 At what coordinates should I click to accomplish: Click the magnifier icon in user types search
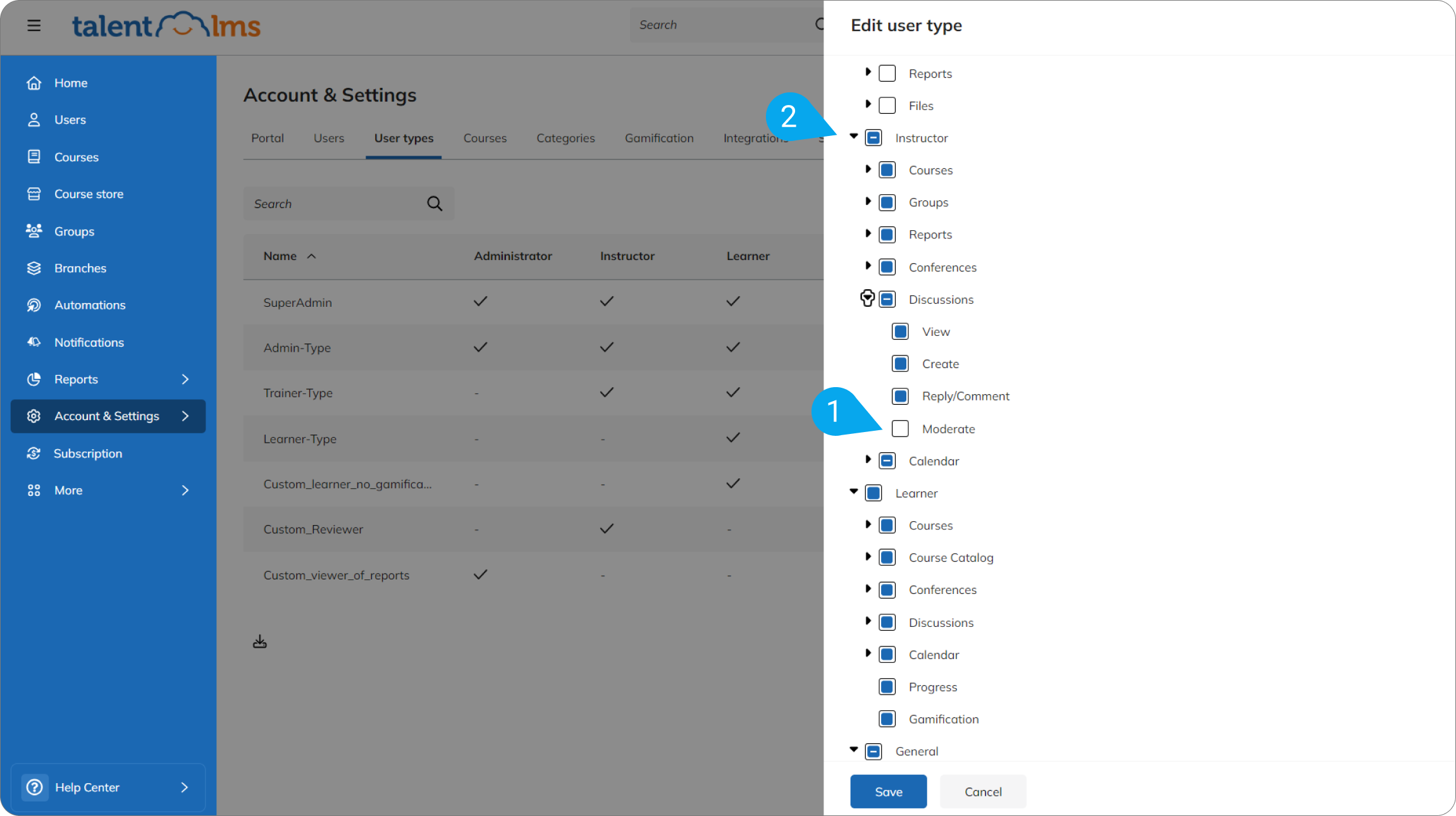pos(435,204)
